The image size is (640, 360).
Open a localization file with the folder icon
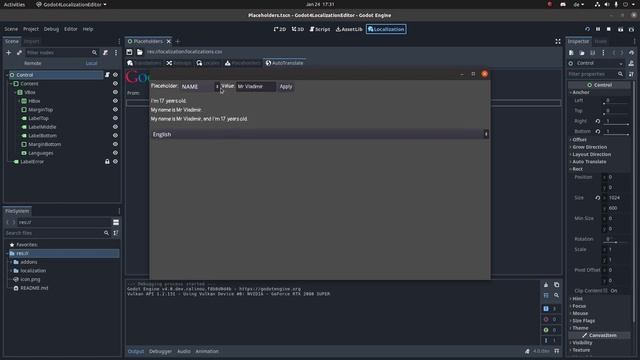[x=140, y=52]
